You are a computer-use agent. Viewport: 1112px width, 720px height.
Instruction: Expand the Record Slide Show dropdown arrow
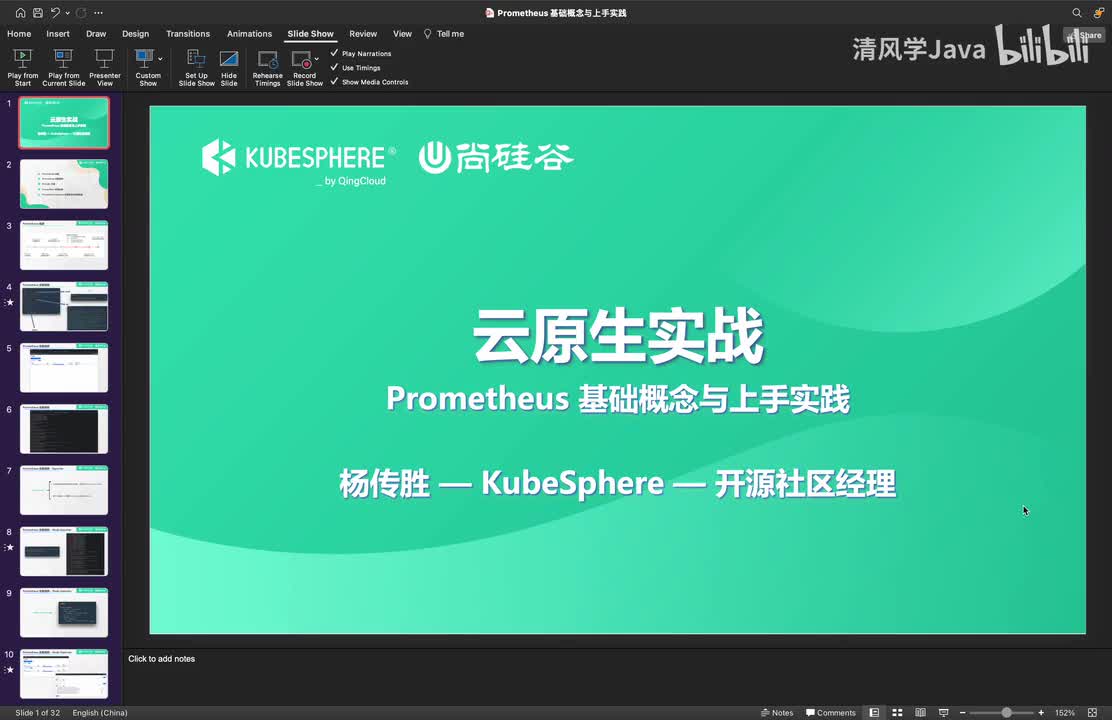pyautogui.click(x=316, y=59)
